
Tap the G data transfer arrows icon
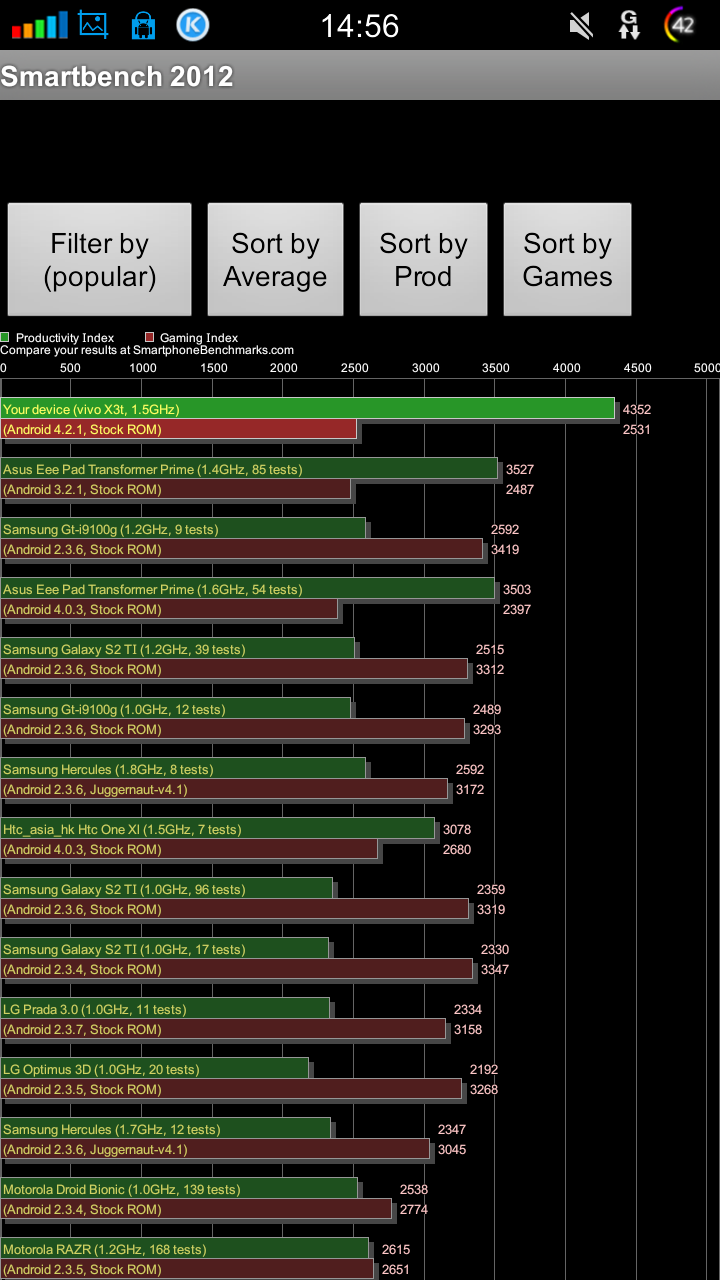click(629, 25)
